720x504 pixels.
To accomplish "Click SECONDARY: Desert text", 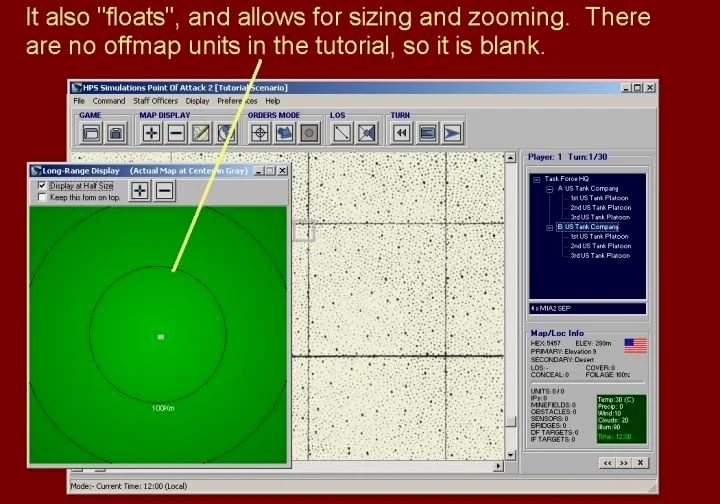I will 562,359.
